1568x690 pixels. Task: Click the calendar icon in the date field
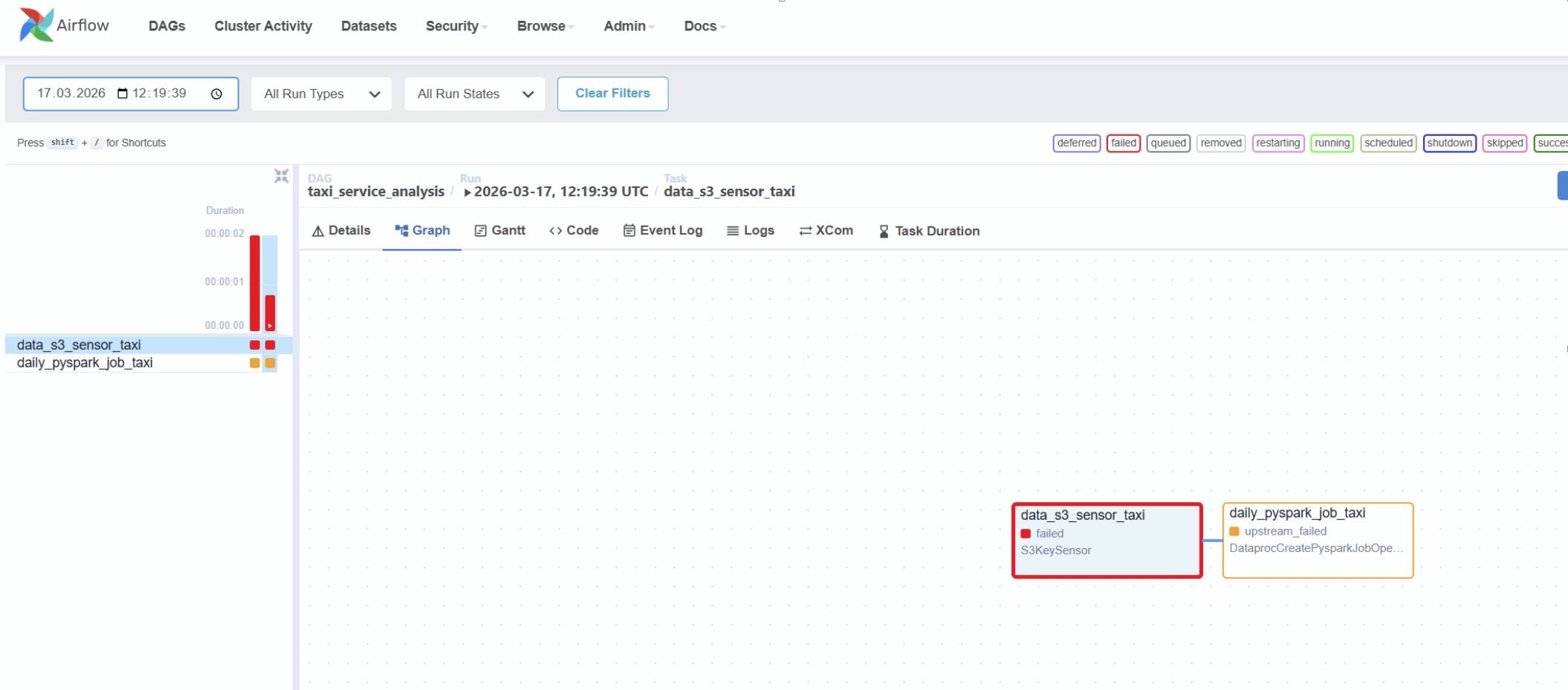click(x=123, y=94)
